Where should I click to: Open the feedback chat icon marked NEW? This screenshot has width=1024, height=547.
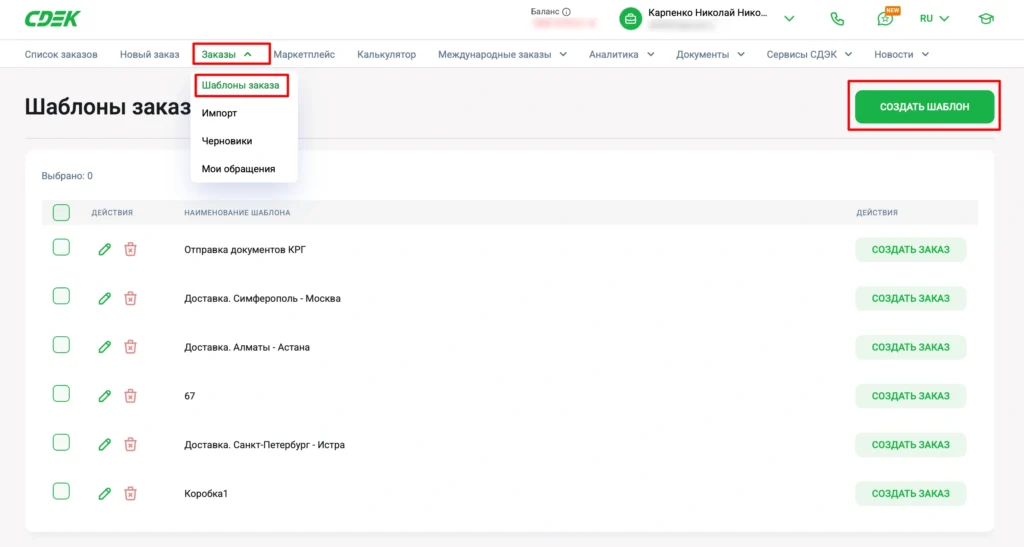pyautogui.click(x=886, y=18)
